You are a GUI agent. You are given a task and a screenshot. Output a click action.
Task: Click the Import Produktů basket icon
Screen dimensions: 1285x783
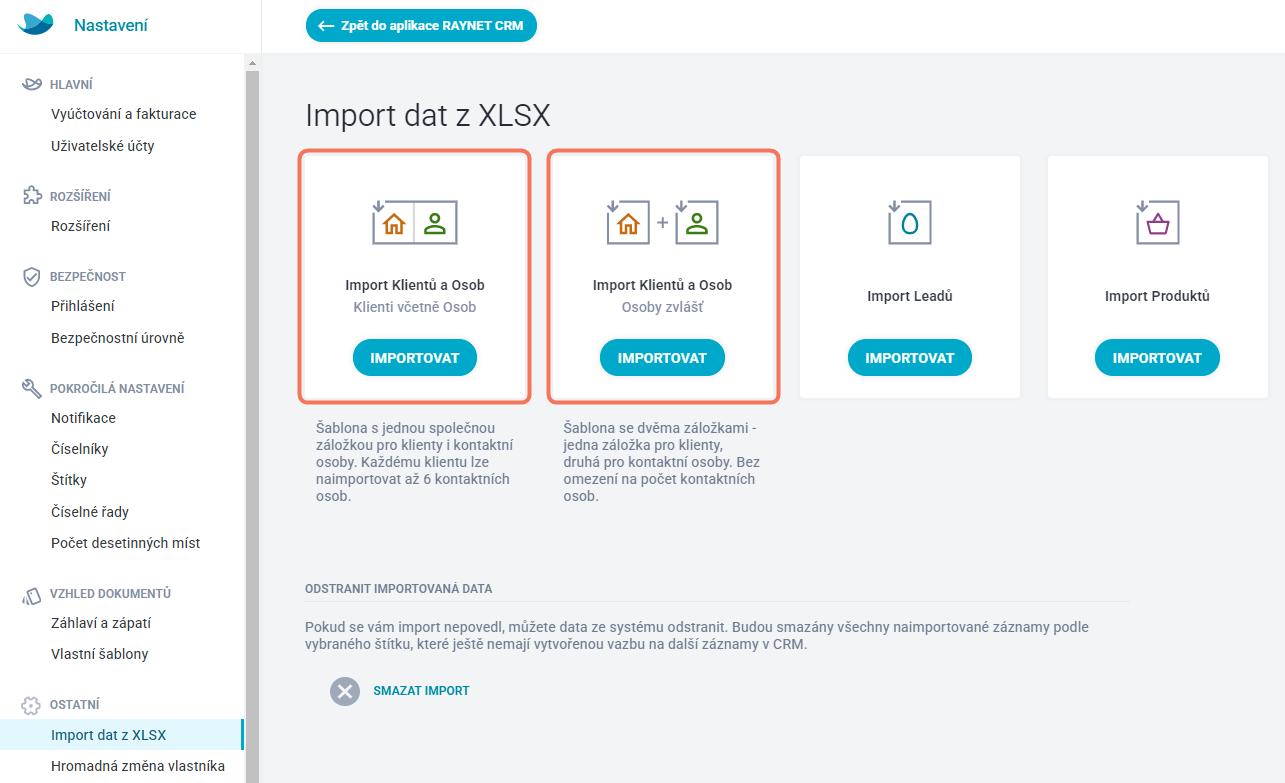coord(1157,222)
